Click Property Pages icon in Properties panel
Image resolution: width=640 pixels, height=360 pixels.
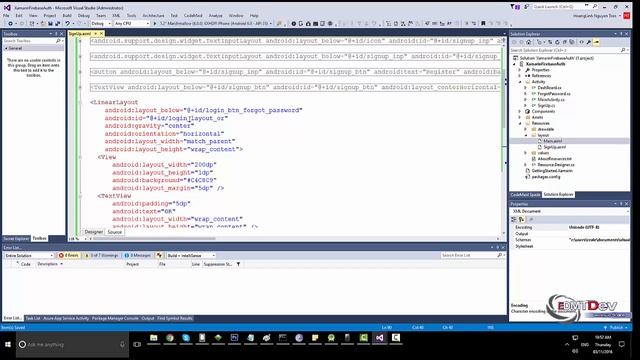(531, 220)
